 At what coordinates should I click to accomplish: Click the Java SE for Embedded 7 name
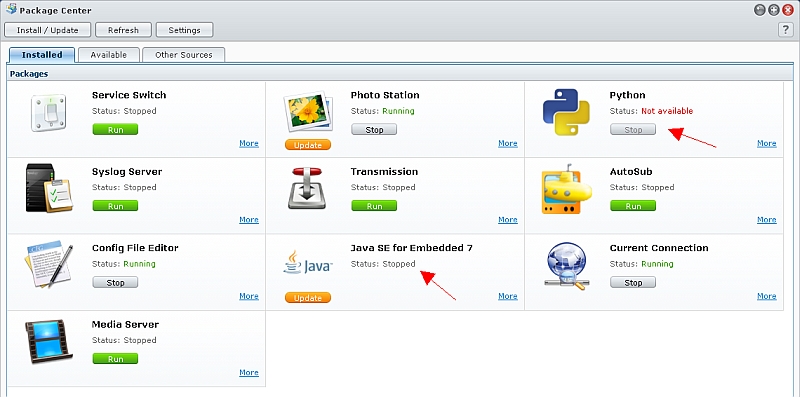tap(412, 248)
